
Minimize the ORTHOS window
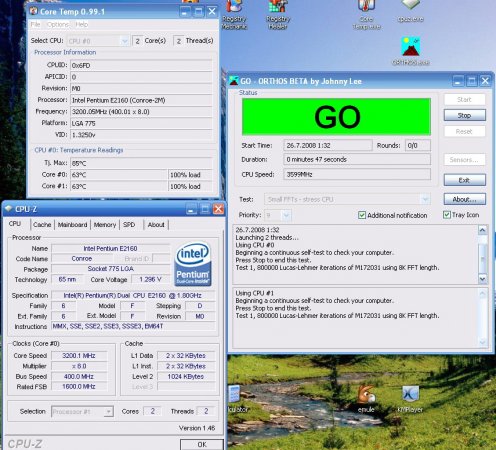click(x=458, y=81)
